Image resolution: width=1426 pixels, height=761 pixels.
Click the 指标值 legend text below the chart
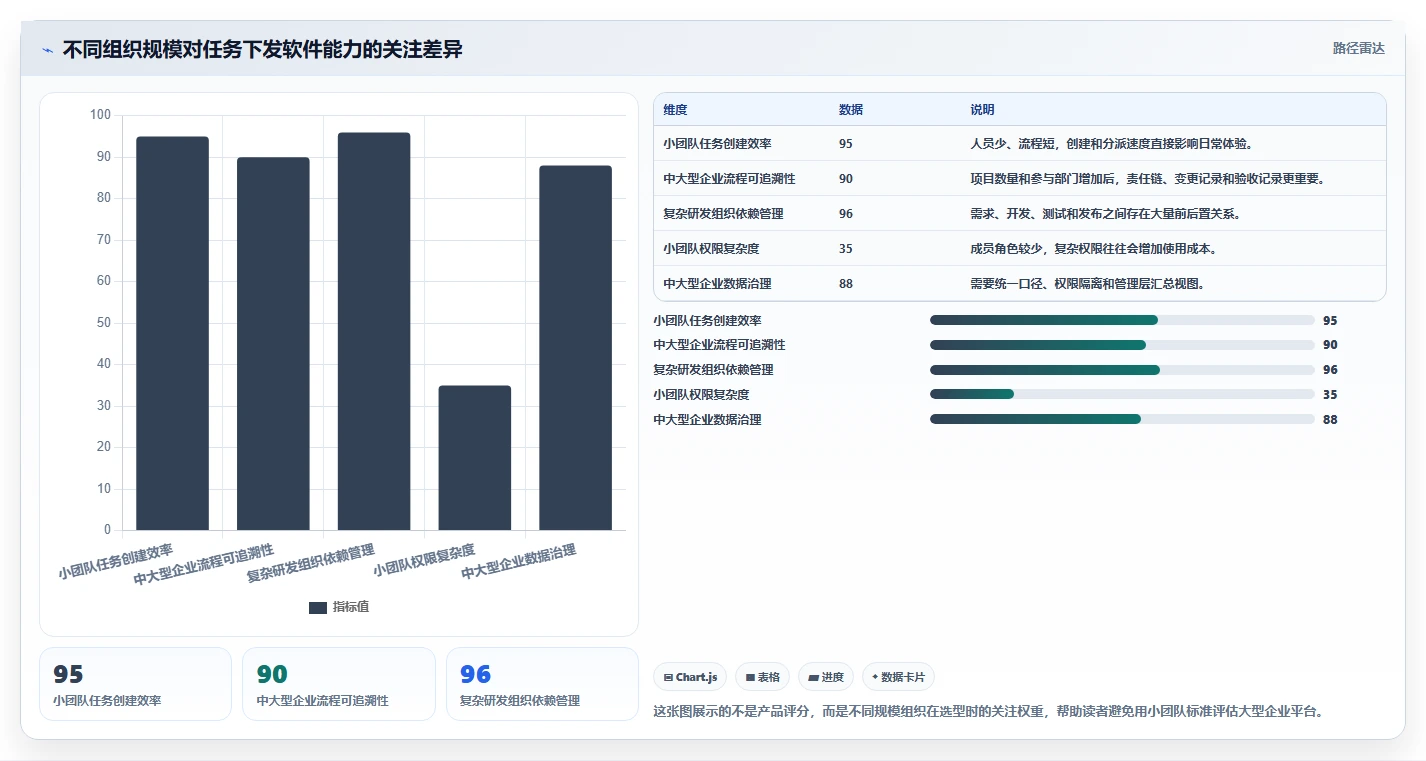(x=351, y=607)
